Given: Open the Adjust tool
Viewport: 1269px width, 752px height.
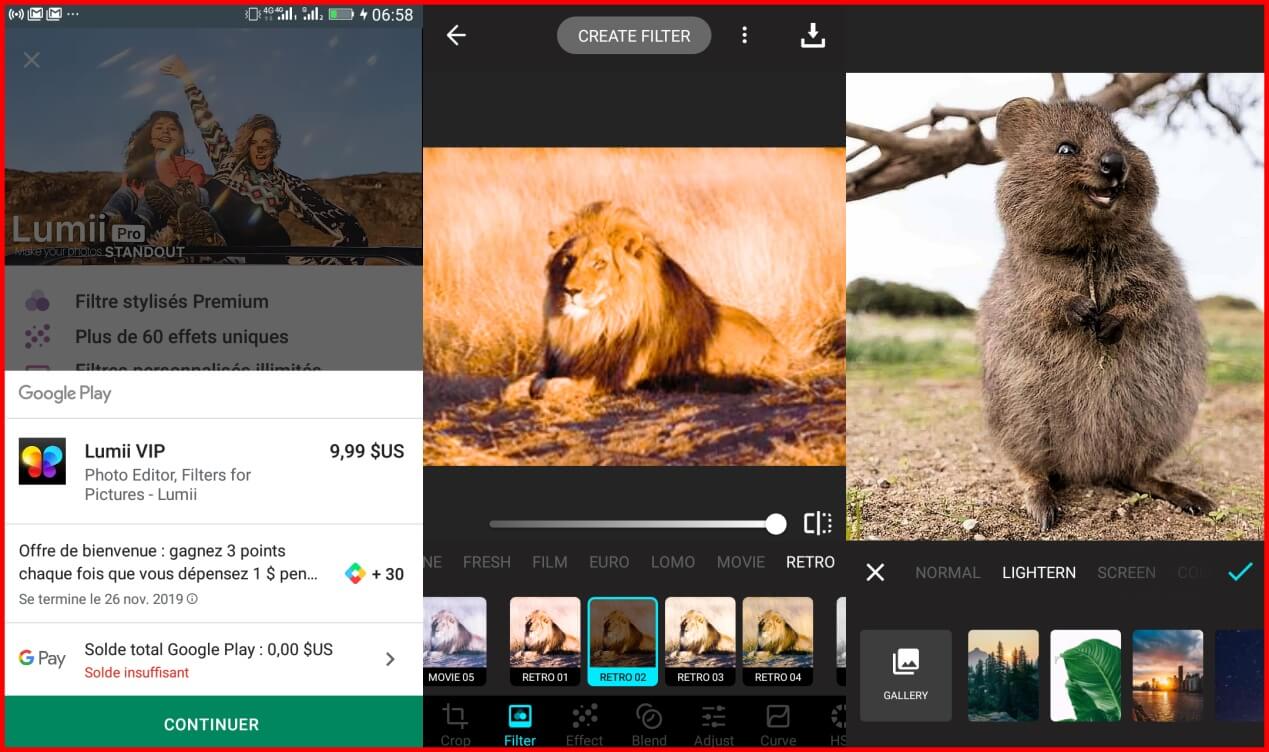Looking at the screenshot, I should [x=713, y=724].
